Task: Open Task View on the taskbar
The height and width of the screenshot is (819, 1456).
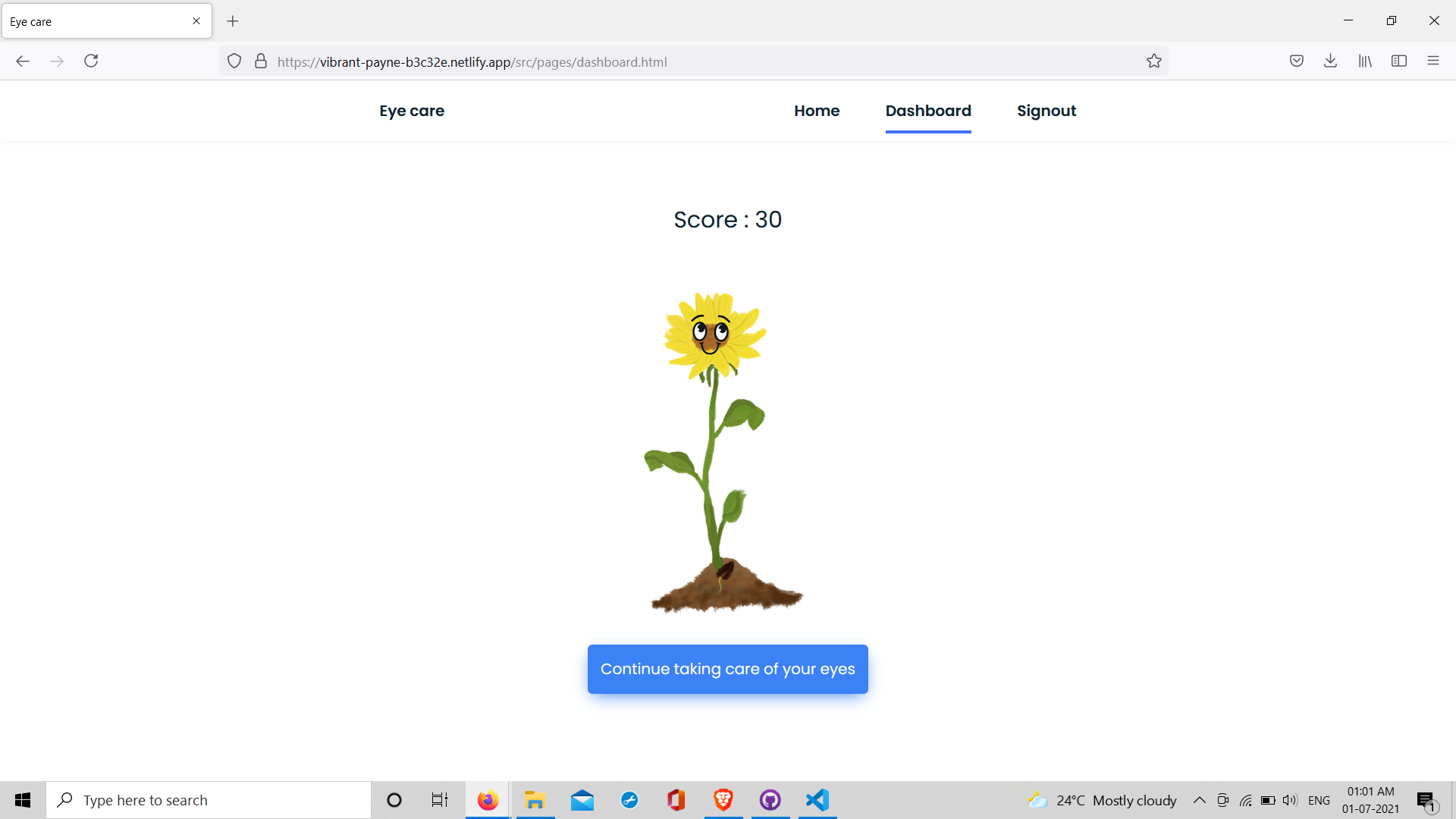Action: pyautogui.click(x=440, y=800)
